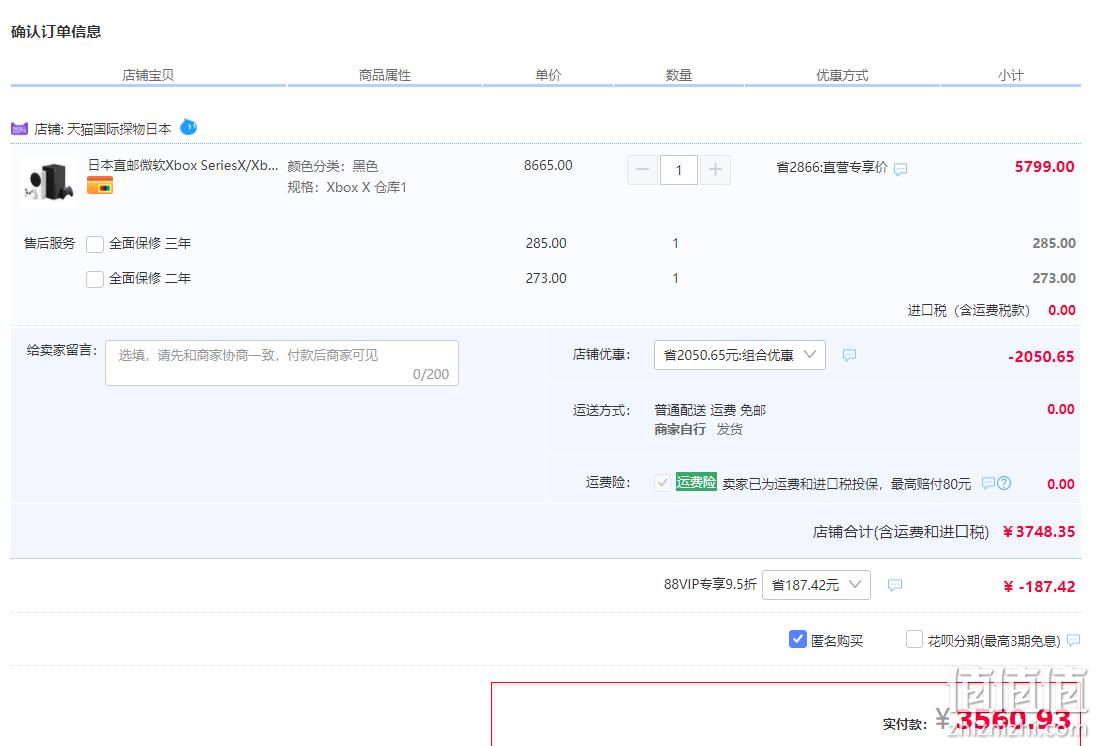
Task: Open the 店铺优惠 省2050.65元 dropdown
Action: coord(739,355)
